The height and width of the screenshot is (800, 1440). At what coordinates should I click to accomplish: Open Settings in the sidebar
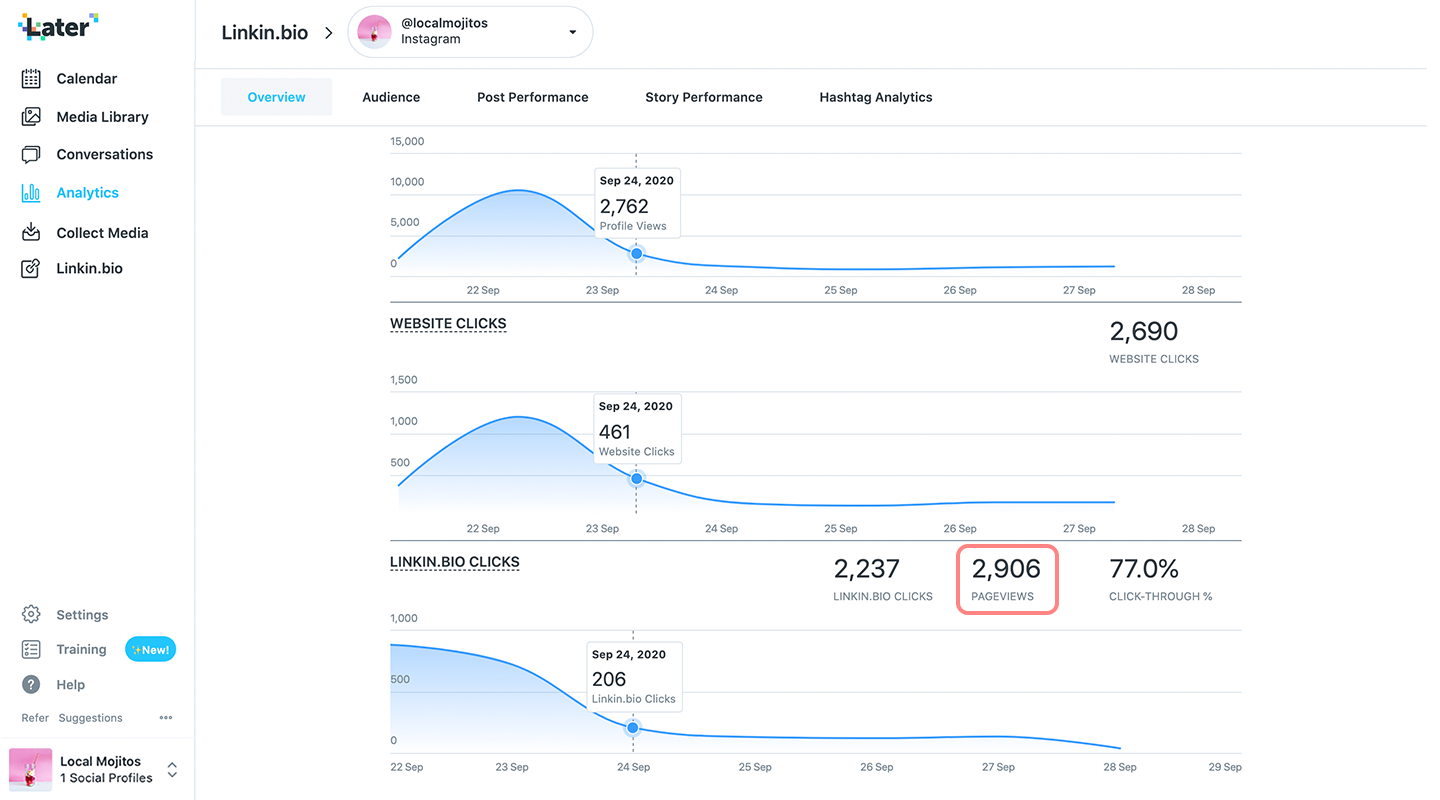point(82,615)
